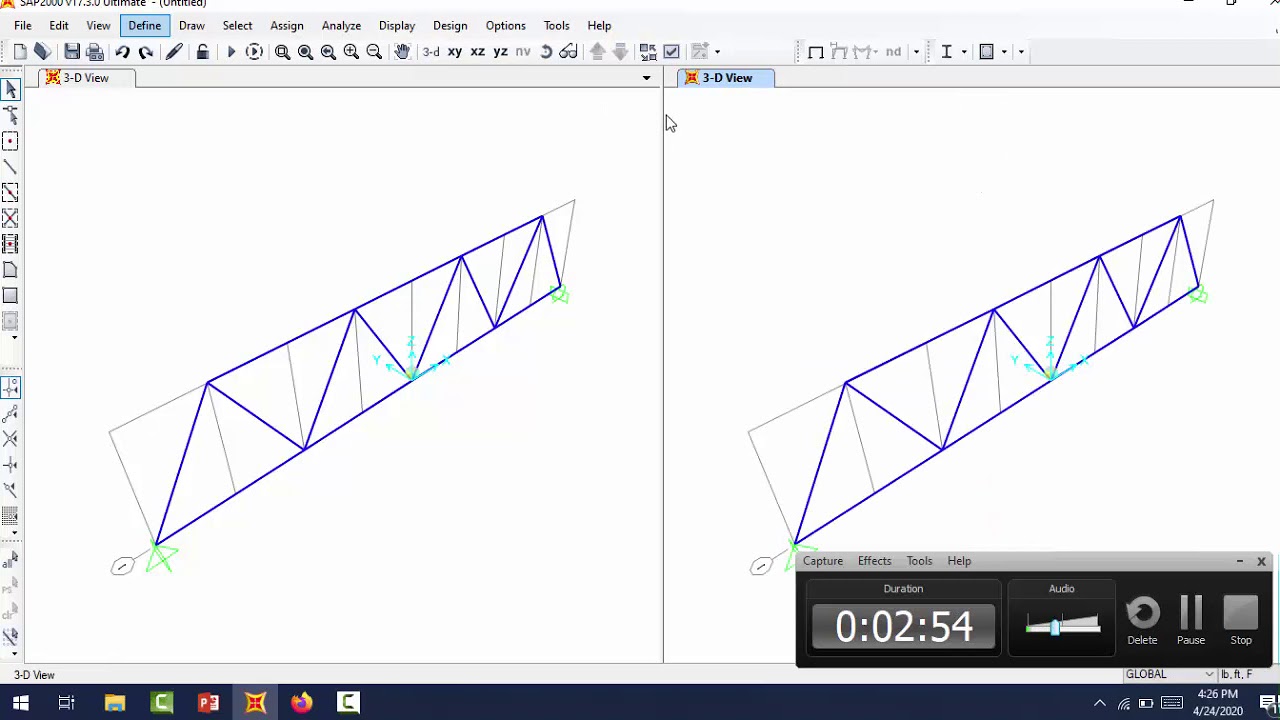This screenshot has height=720, width=1280.
Task: Toggle the model lock padlock icon
Action: (202, 52)
